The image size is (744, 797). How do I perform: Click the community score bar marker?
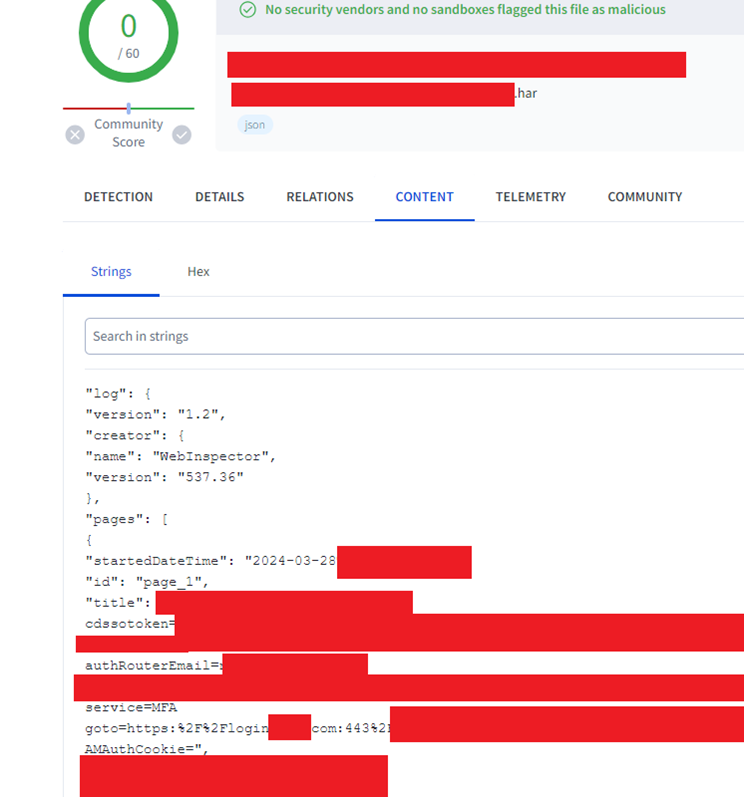(128, 108)
